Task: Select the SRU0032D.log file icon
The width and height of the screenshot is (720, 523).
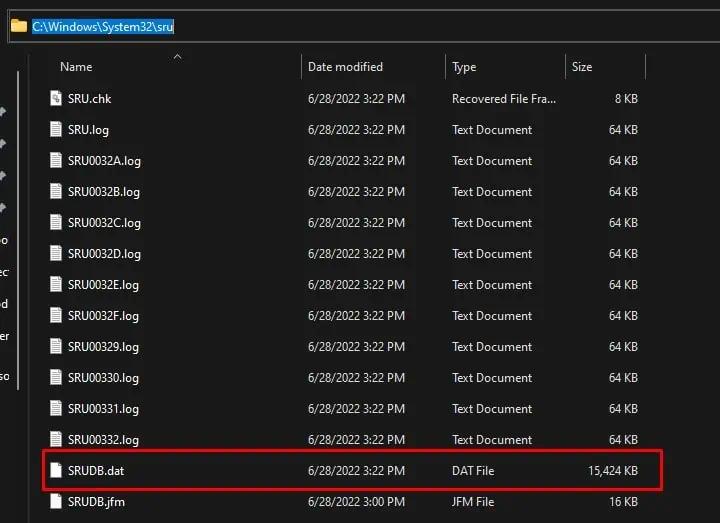Action: (56, 253)
